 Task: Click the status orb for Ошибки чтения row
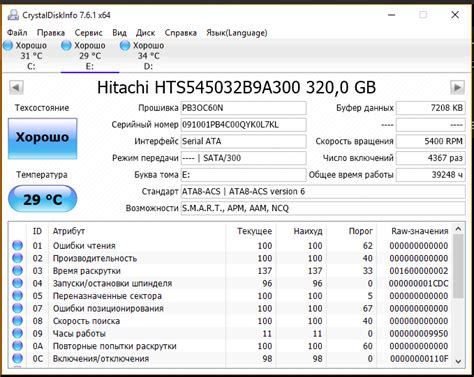(x=17, y=245)
